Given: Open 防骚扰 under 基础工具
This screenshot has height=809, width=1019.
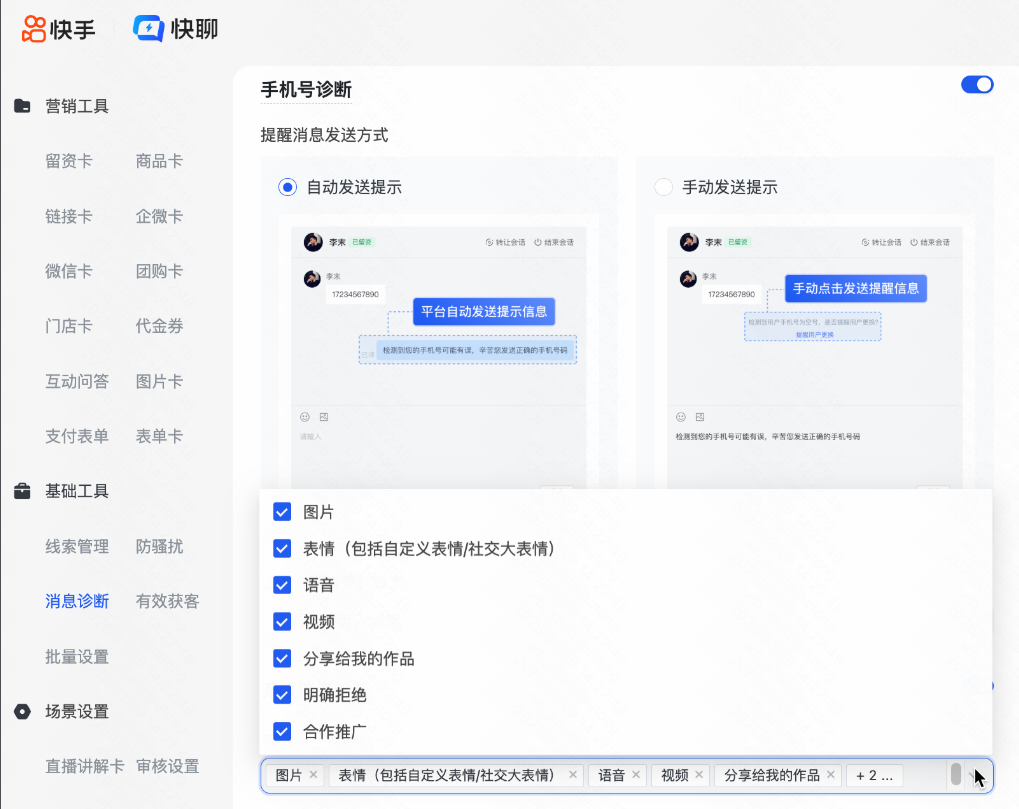Looking at the screenshot, I should click(159, 546).
